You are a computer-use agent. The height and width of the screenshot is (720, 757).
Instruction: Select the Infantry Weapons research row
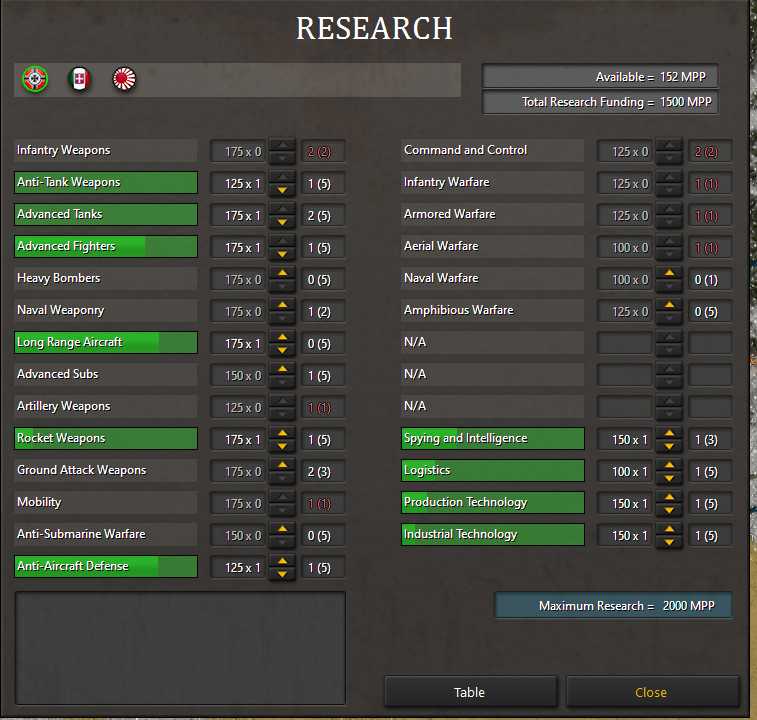point(106,151)
